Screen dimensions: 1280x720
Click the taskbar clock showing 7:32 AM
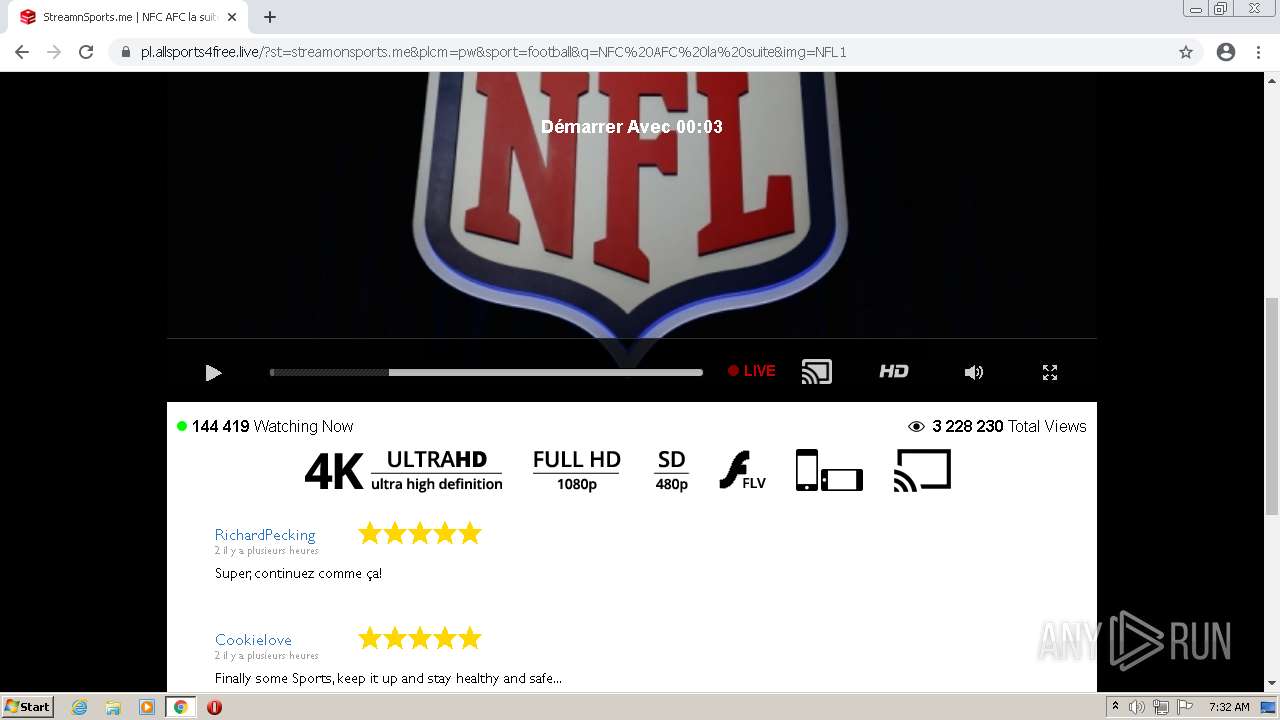(x=1229, y=707)
